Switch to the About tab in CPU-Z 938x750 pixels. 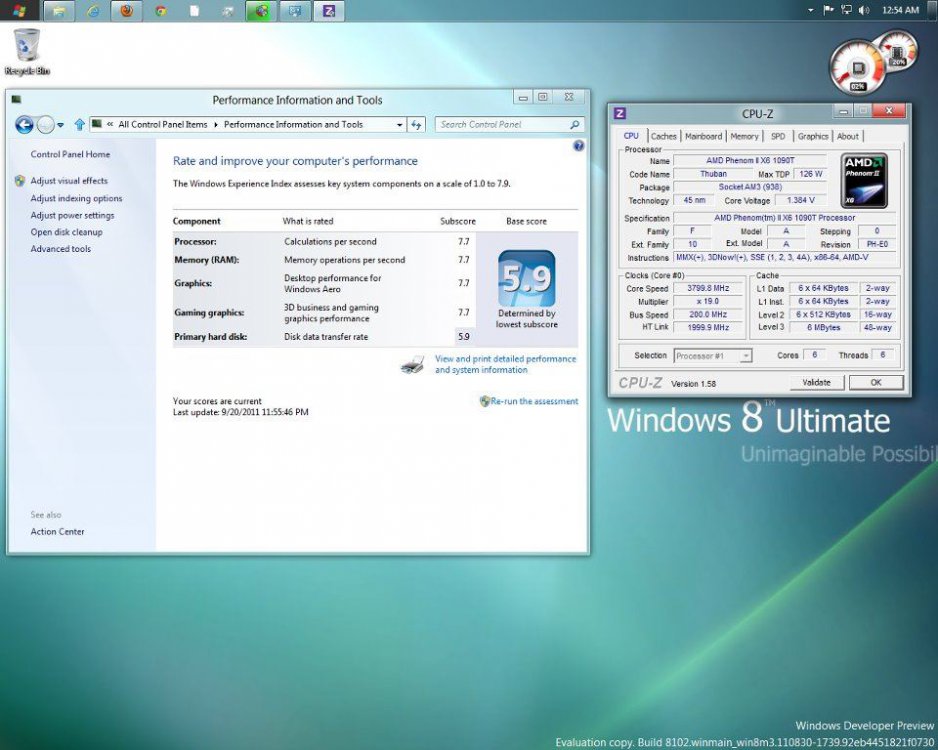pyautogui.click(x=848, y=136)
